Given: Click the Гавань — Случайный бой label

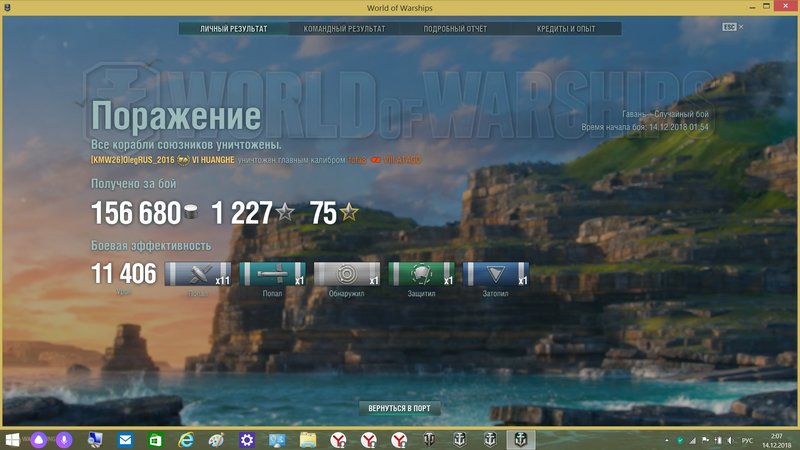Looking at the screenshot, I should tap(665, 114).
